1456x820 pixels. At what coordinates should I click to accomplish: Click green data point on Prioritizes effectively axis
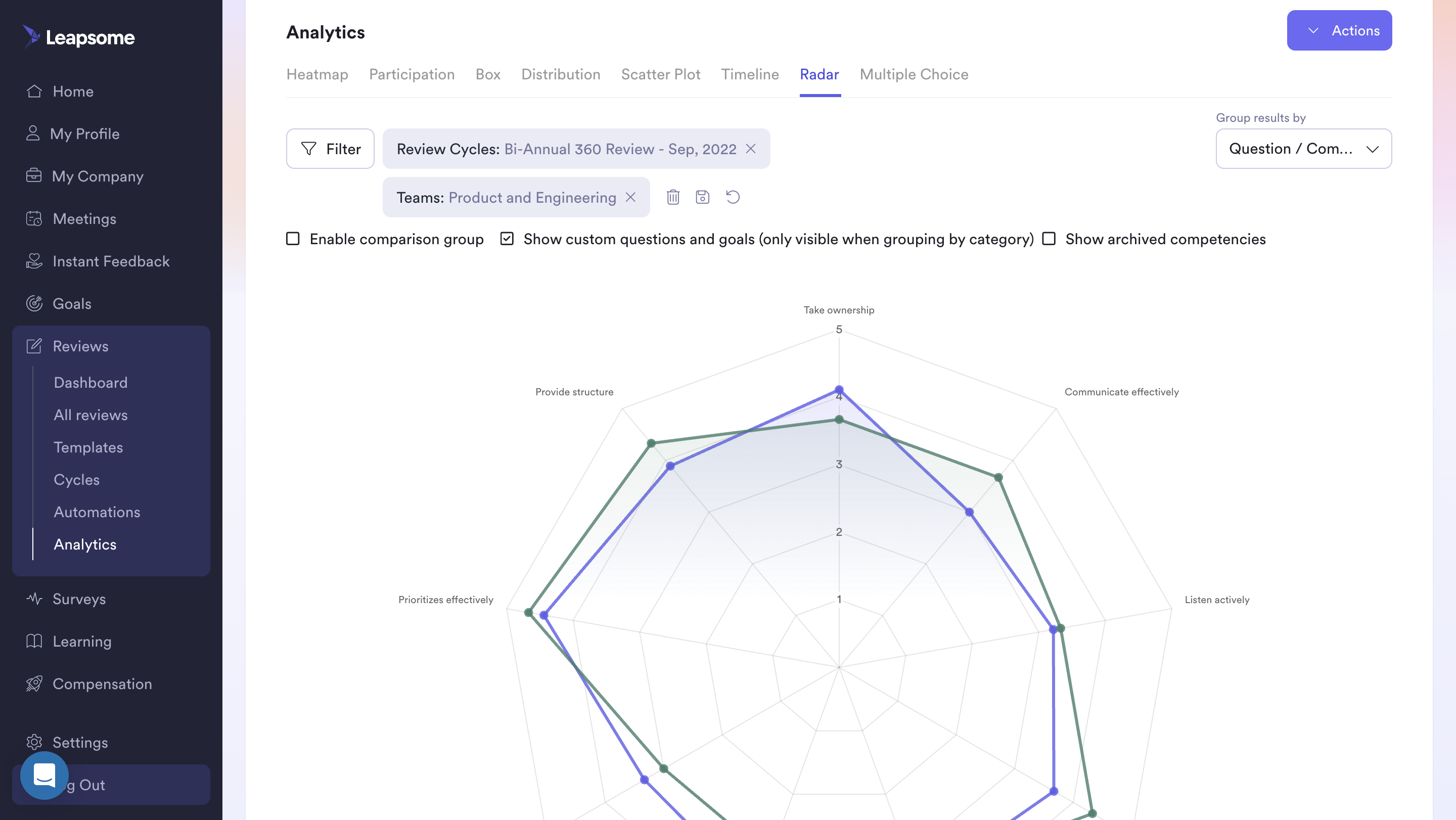point(528,612)
